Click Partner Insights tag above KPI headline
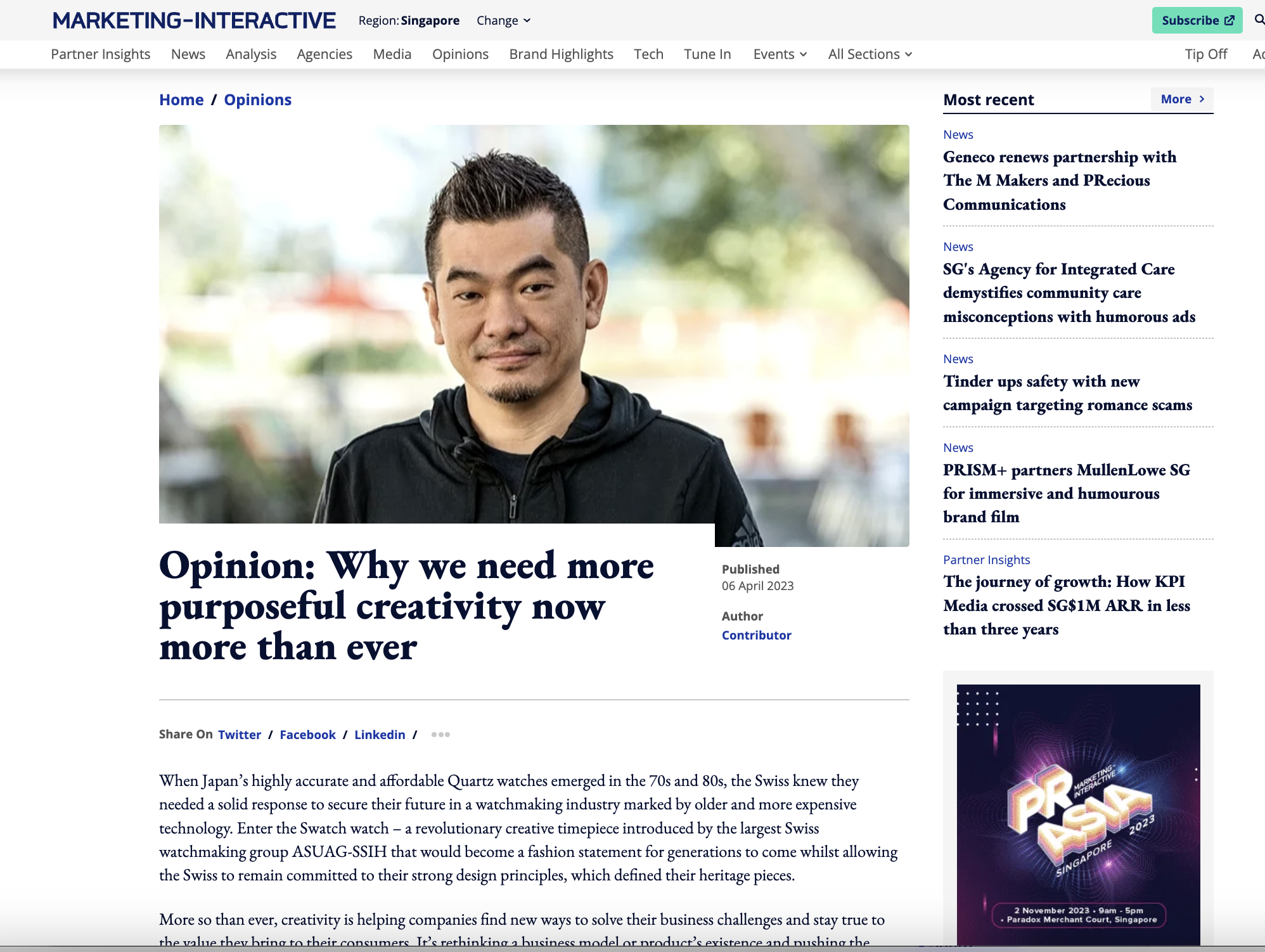Screen dimensions: 1265x952 click(987, 560)
